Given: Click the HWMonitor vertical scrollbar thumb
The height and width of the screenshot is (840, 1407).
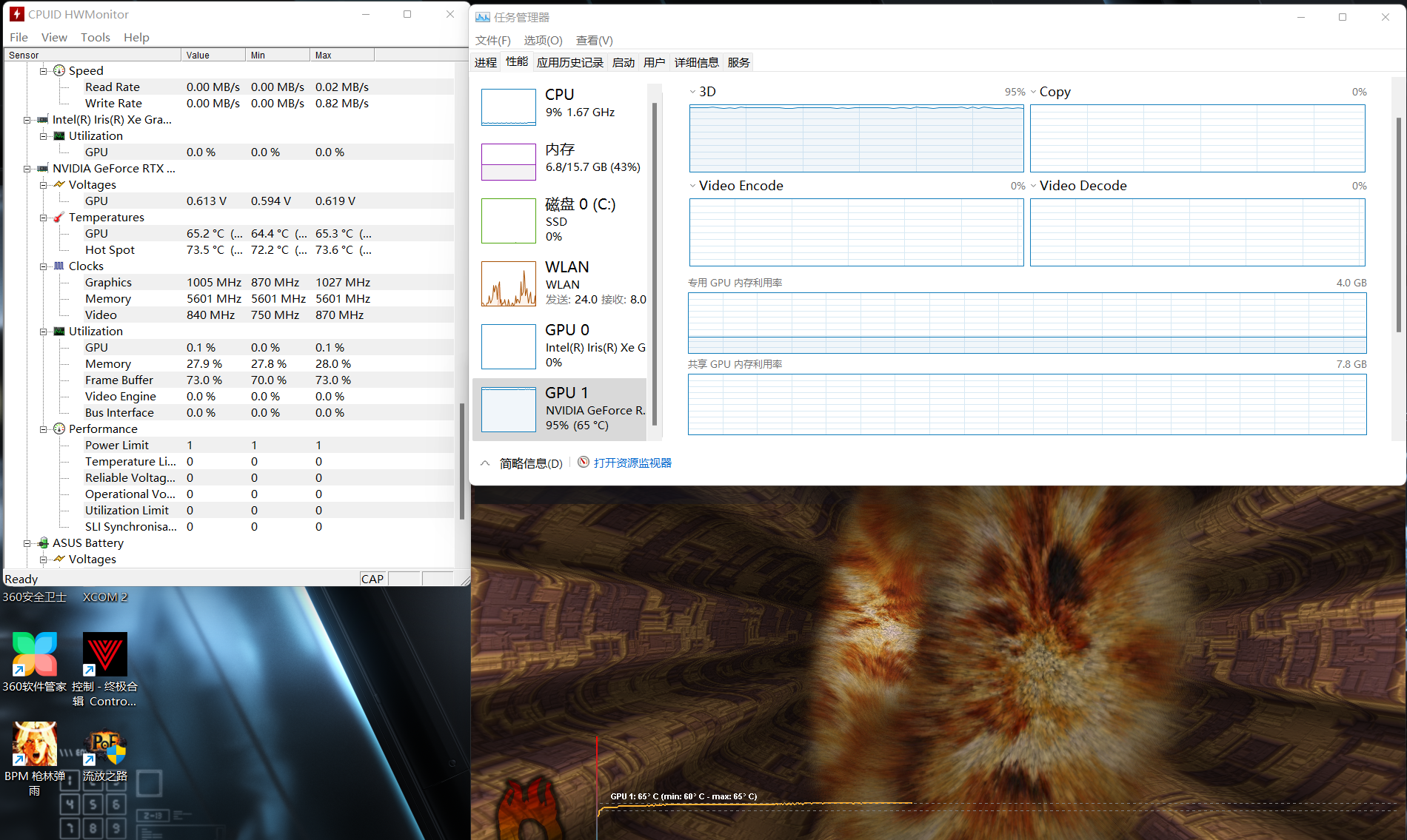Looking at the screenshot, I should (x=462, y=461).
